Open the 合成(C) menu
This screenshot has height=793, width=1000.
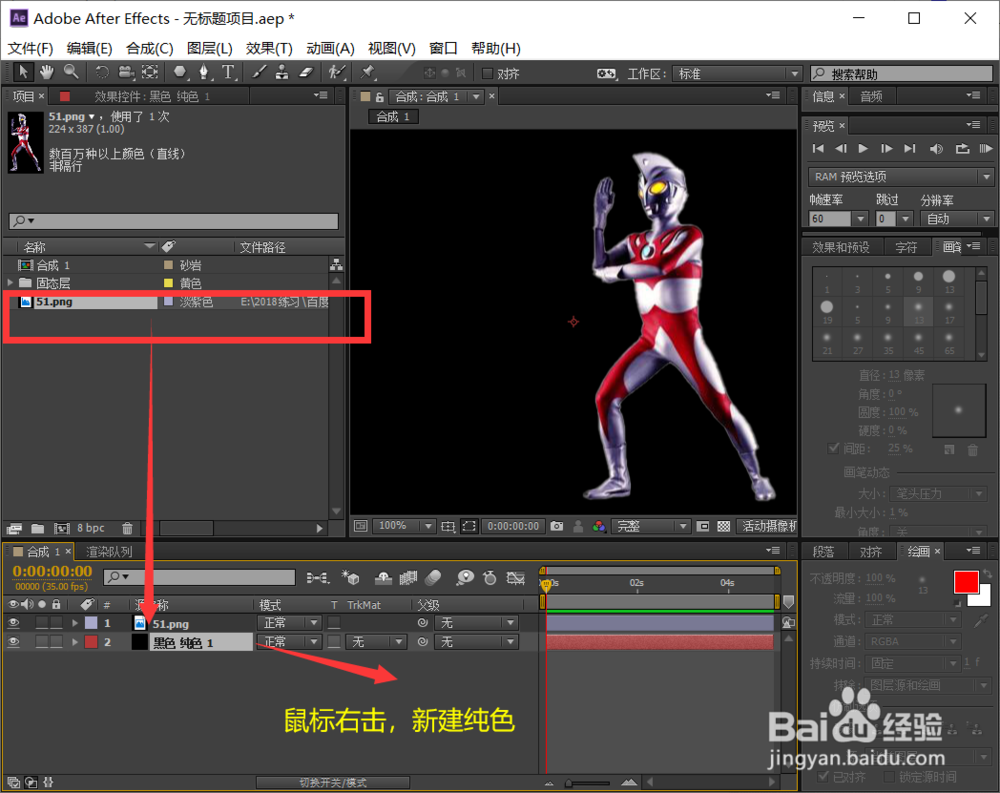coord(149,48)
